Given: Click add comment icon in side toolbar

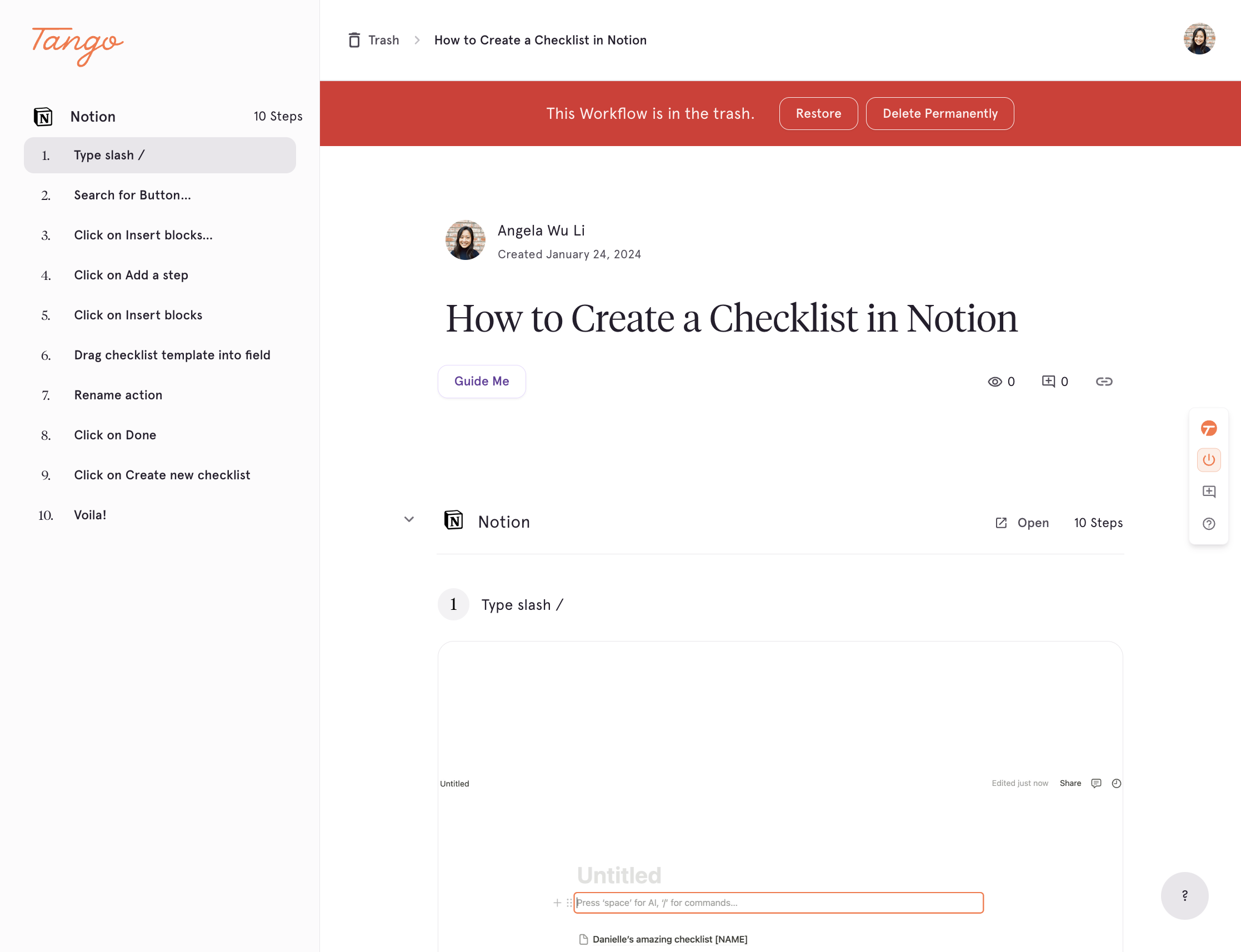Looking at the screenshot, I should (1209, 492).
